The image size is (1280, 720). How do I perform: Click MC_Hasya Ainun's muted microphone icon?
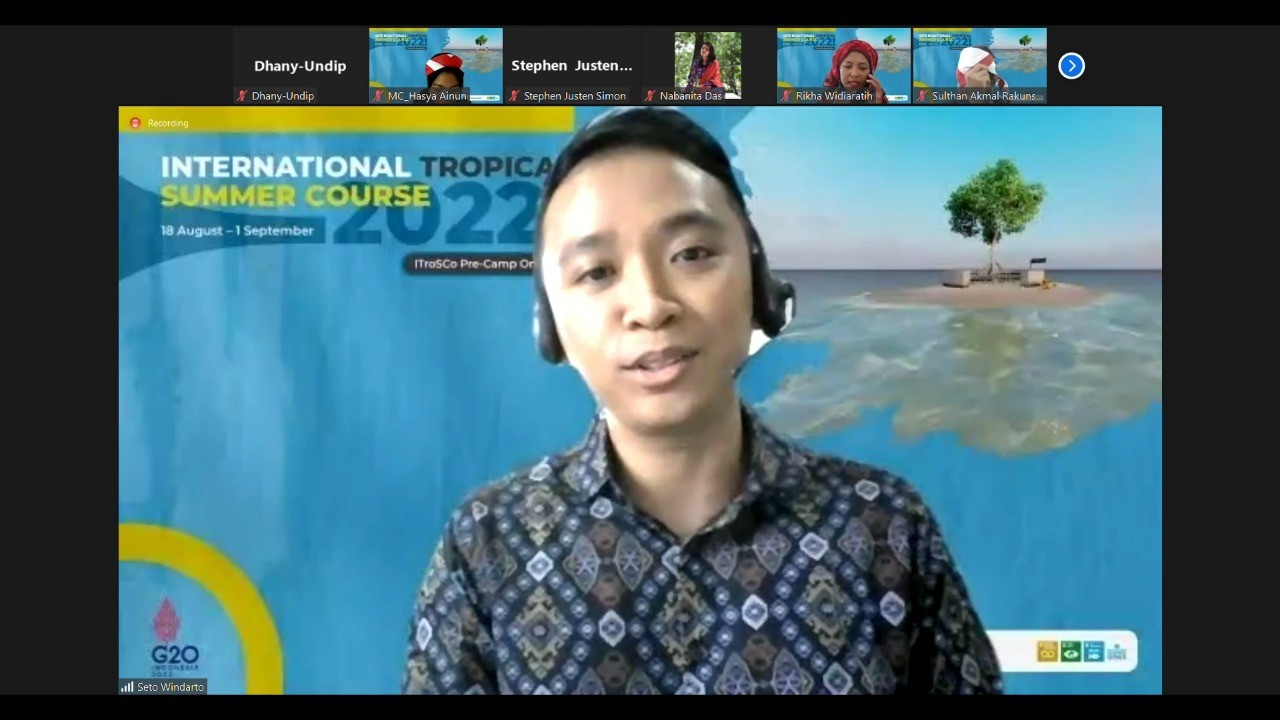click(378, 96)
